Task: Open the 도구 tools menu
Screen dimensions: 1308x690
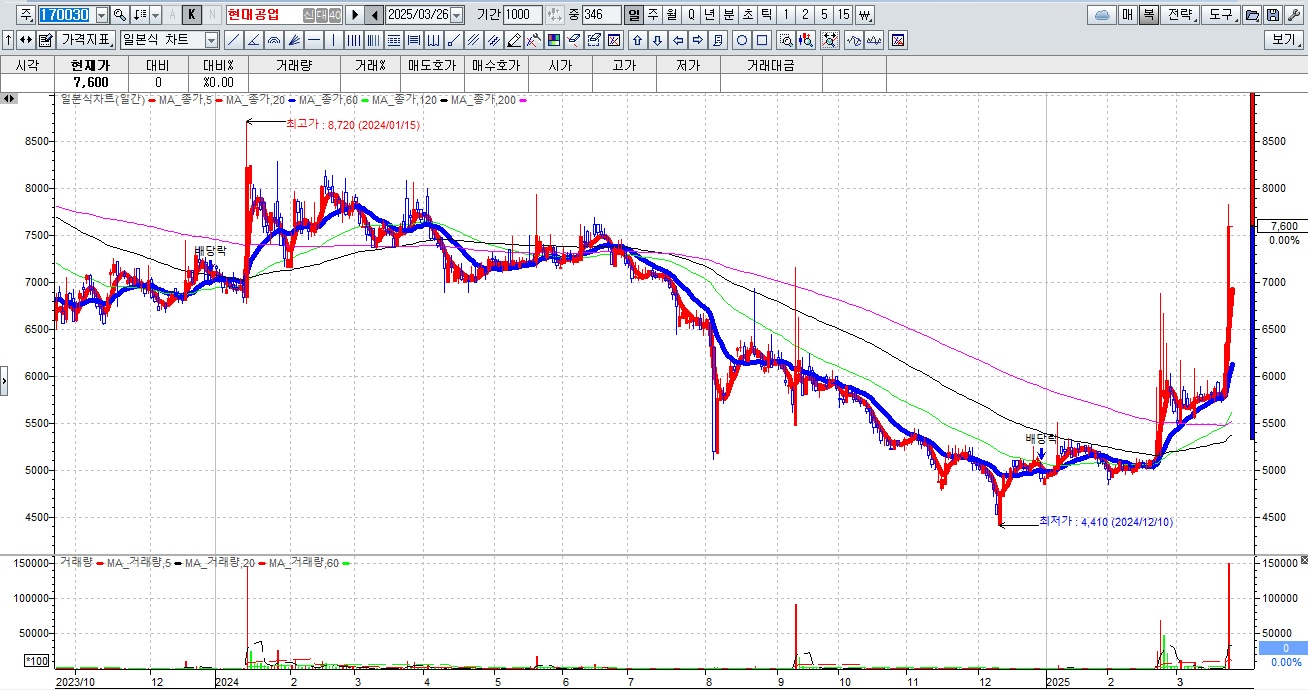Action: (x=1221, y=15)
